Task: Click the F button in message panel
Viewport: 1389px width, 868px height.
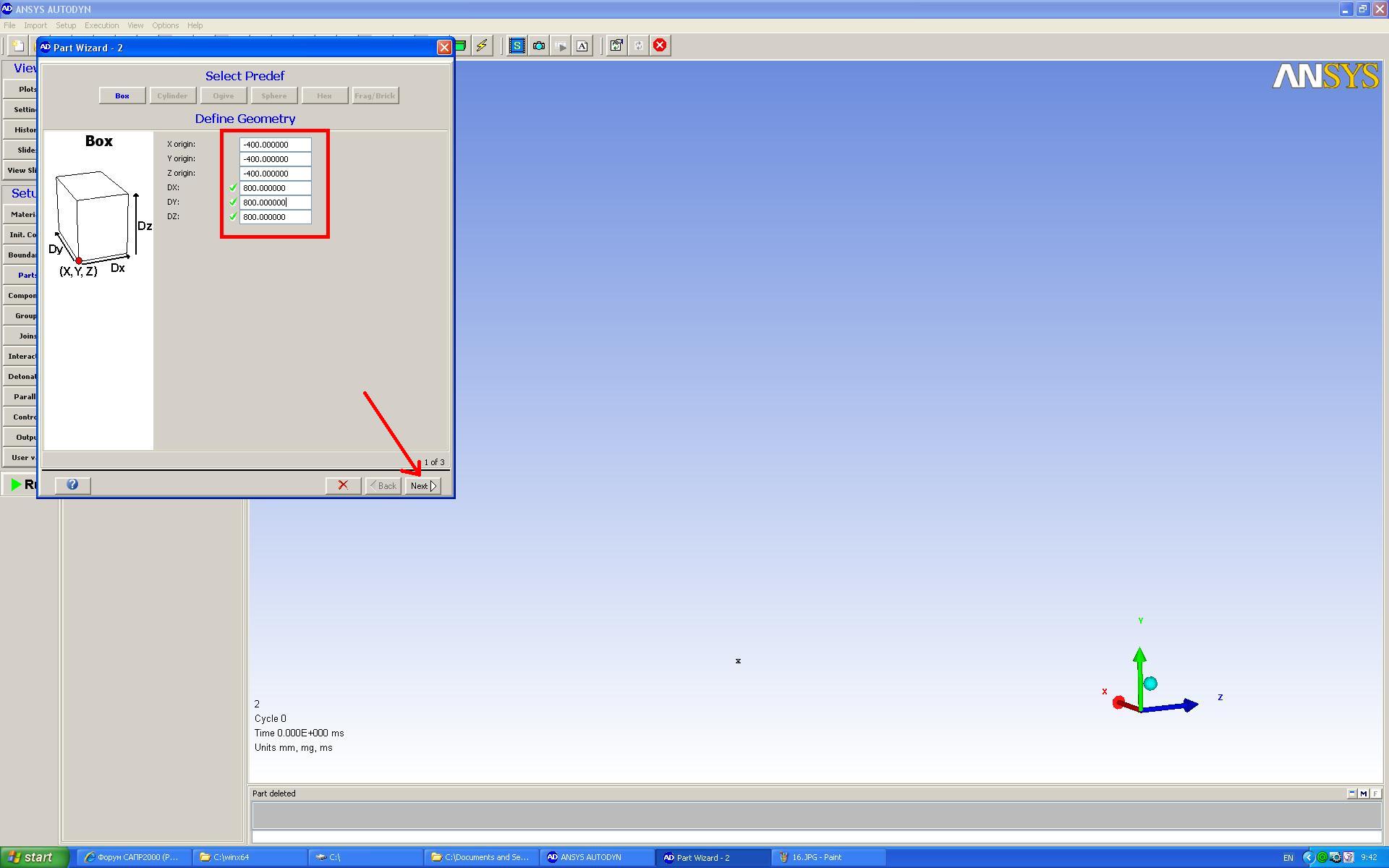Action: point(1375,793)
